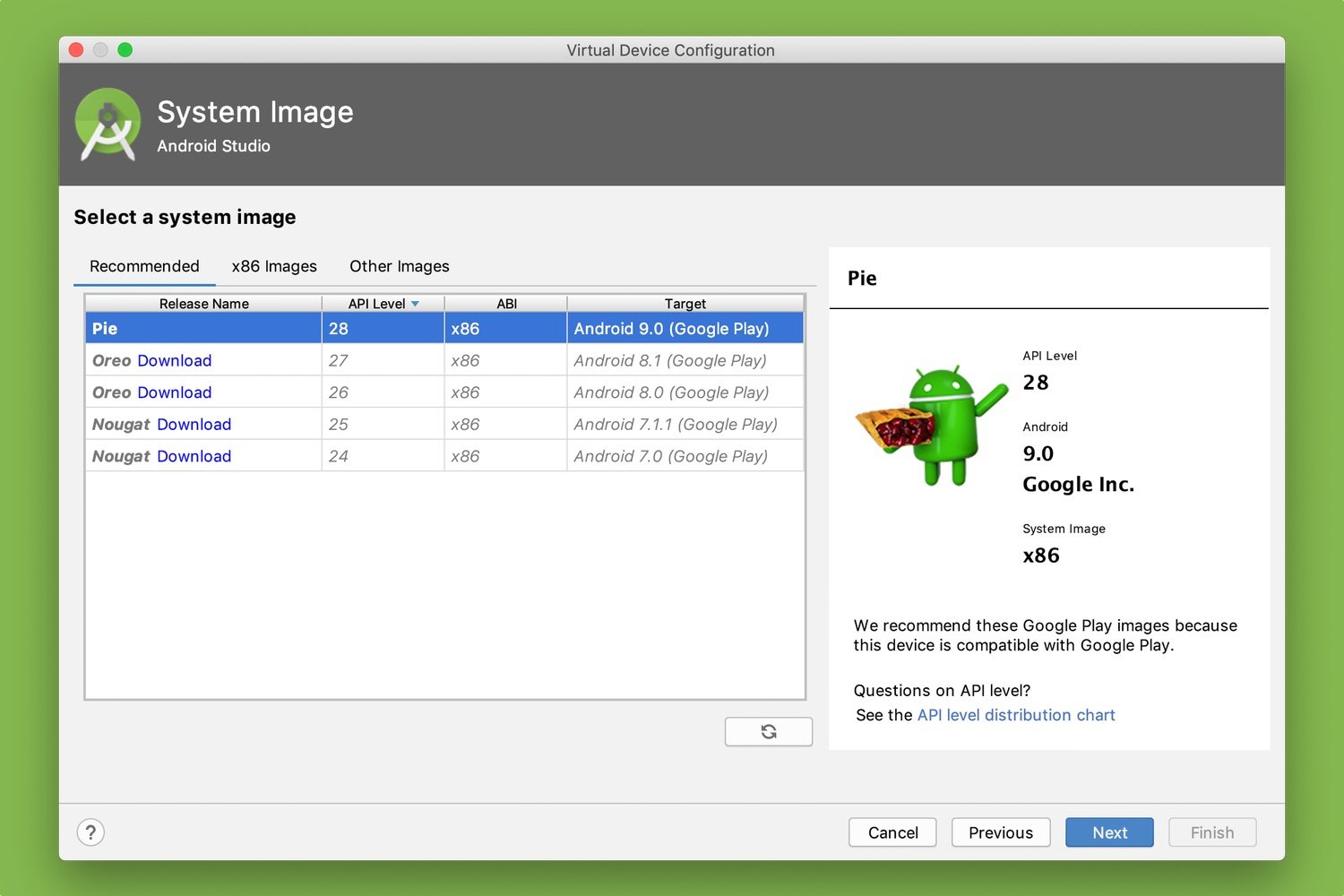Sort by API Level descending arrow
Image resolution: width=1344 pixels, height=896 pixels.
point(415,304)
